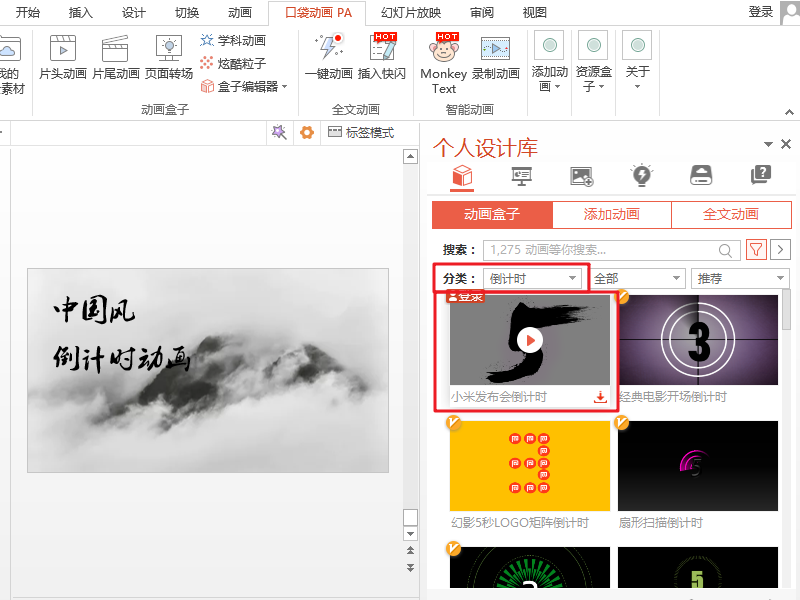Open Monkey Text tool

[443, 64]
